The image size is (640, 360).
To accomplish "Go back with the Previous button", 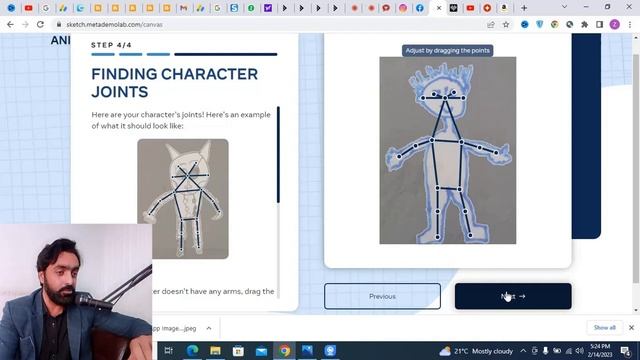I will (x=382, y=296).
